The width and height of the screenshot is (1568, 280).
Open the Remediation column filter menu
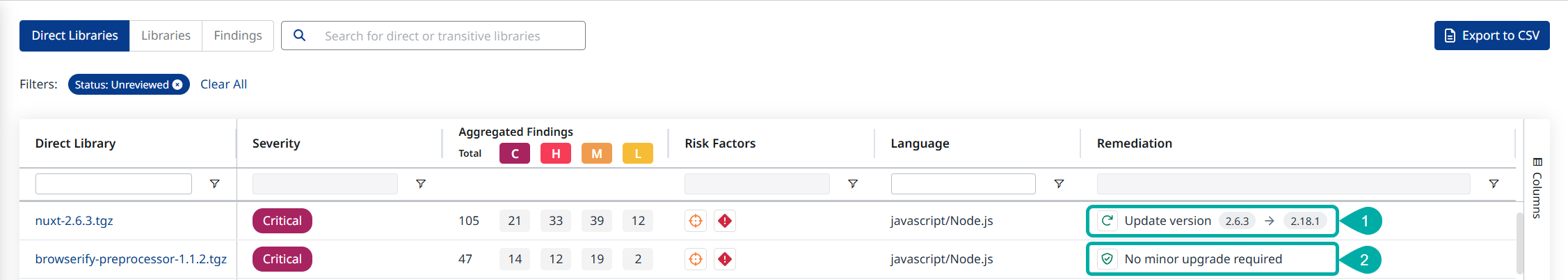pyautogui.click(x=1494, y=184)
